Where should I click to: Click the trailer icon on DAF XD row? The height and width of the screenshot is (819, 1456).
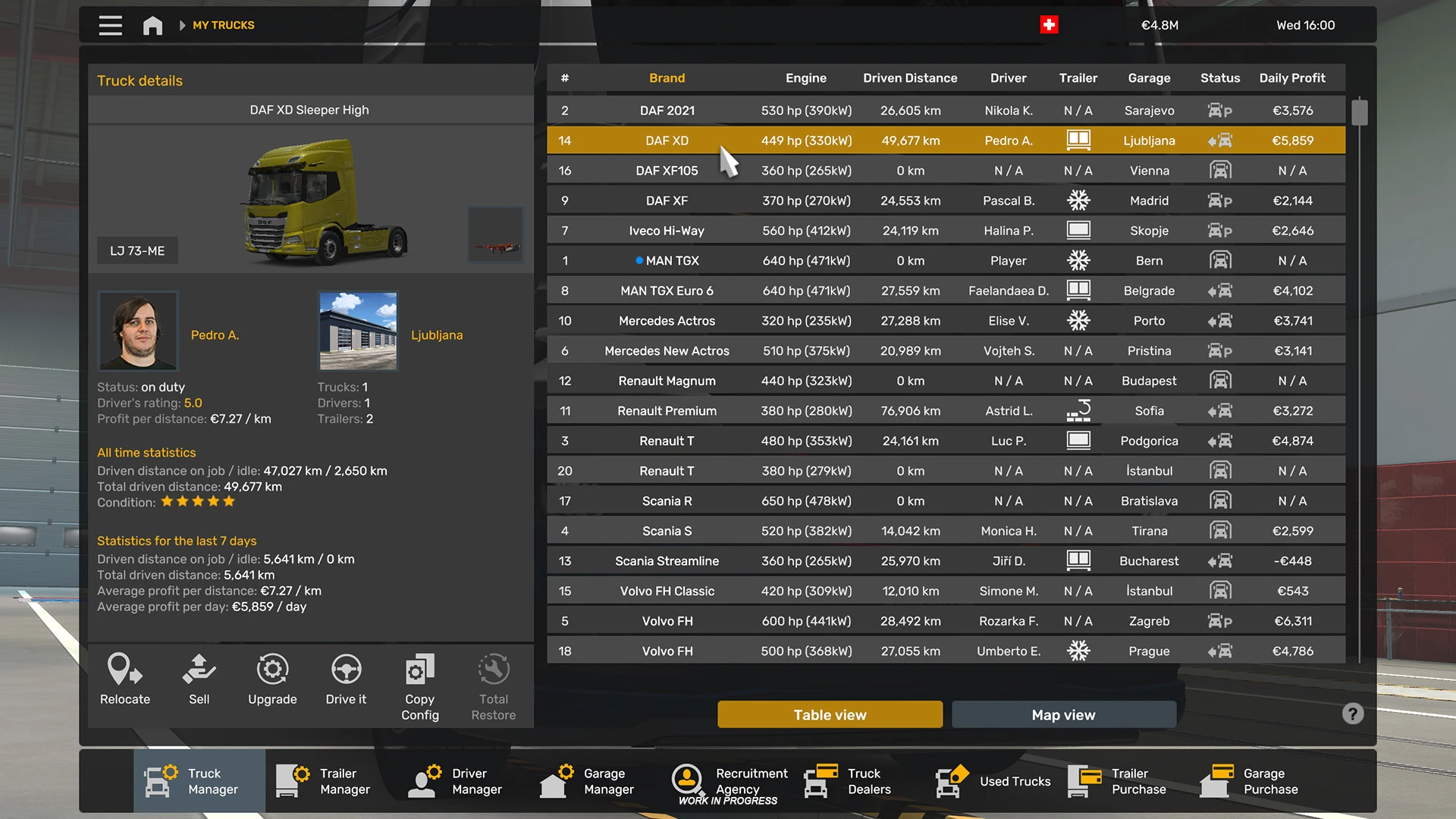click(x=1078, y=140)
